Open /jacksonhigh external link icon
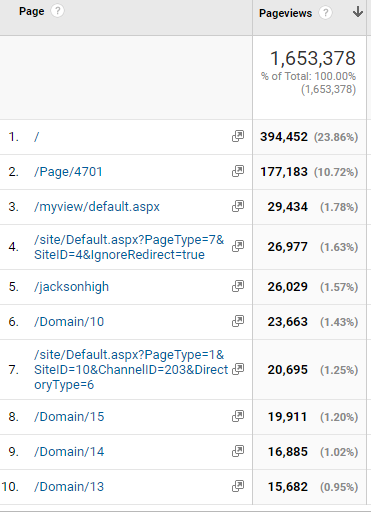Viewport: 371px width, 512px height. pyautogui.click(x=238, y=286)
